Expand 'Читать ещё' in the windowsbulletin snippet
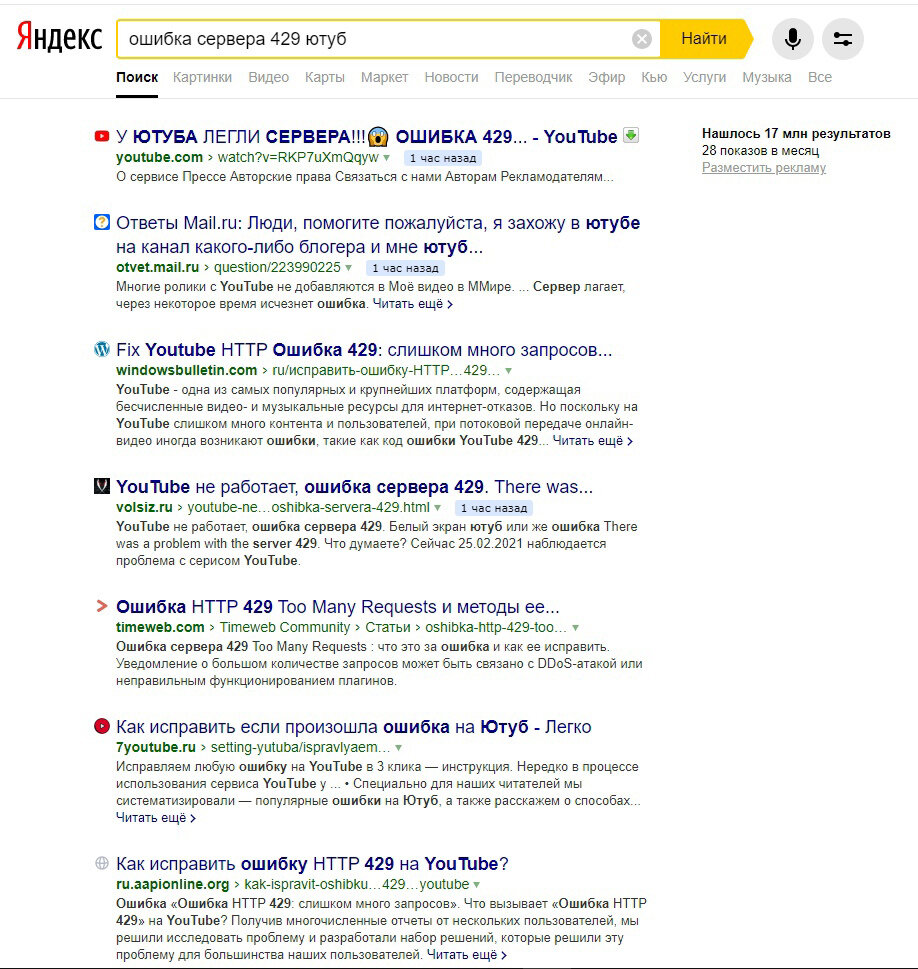 (592, 441)
